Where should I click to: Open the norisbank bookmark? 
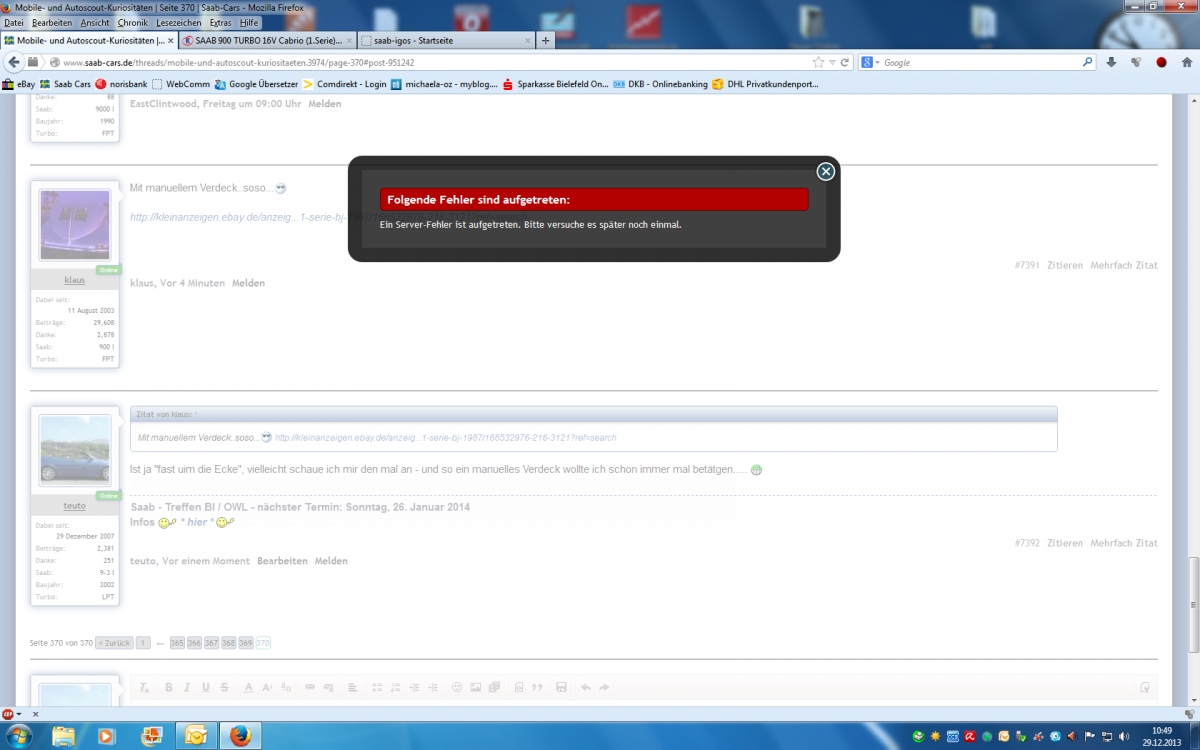point(121,85)
